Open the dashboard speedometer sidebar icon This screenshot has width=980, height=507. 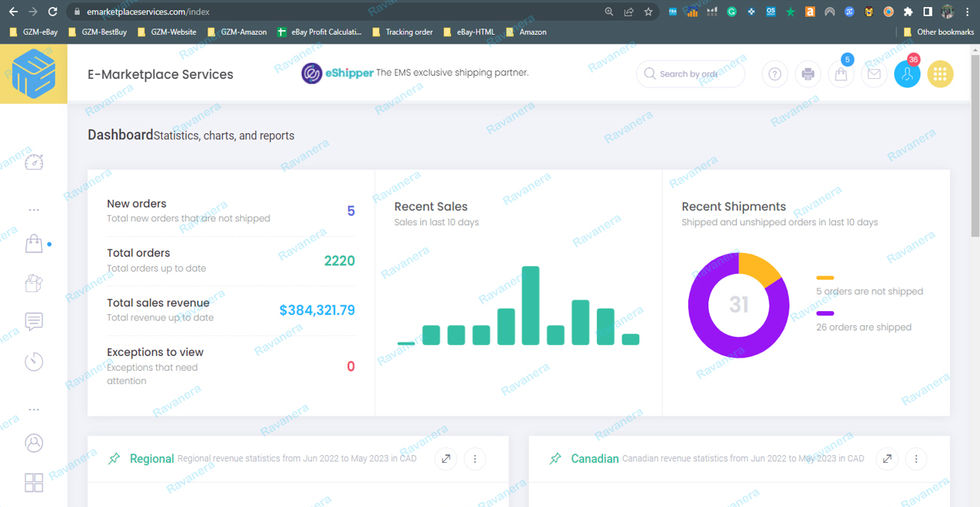pyautogui.click(x=34, y=162)
